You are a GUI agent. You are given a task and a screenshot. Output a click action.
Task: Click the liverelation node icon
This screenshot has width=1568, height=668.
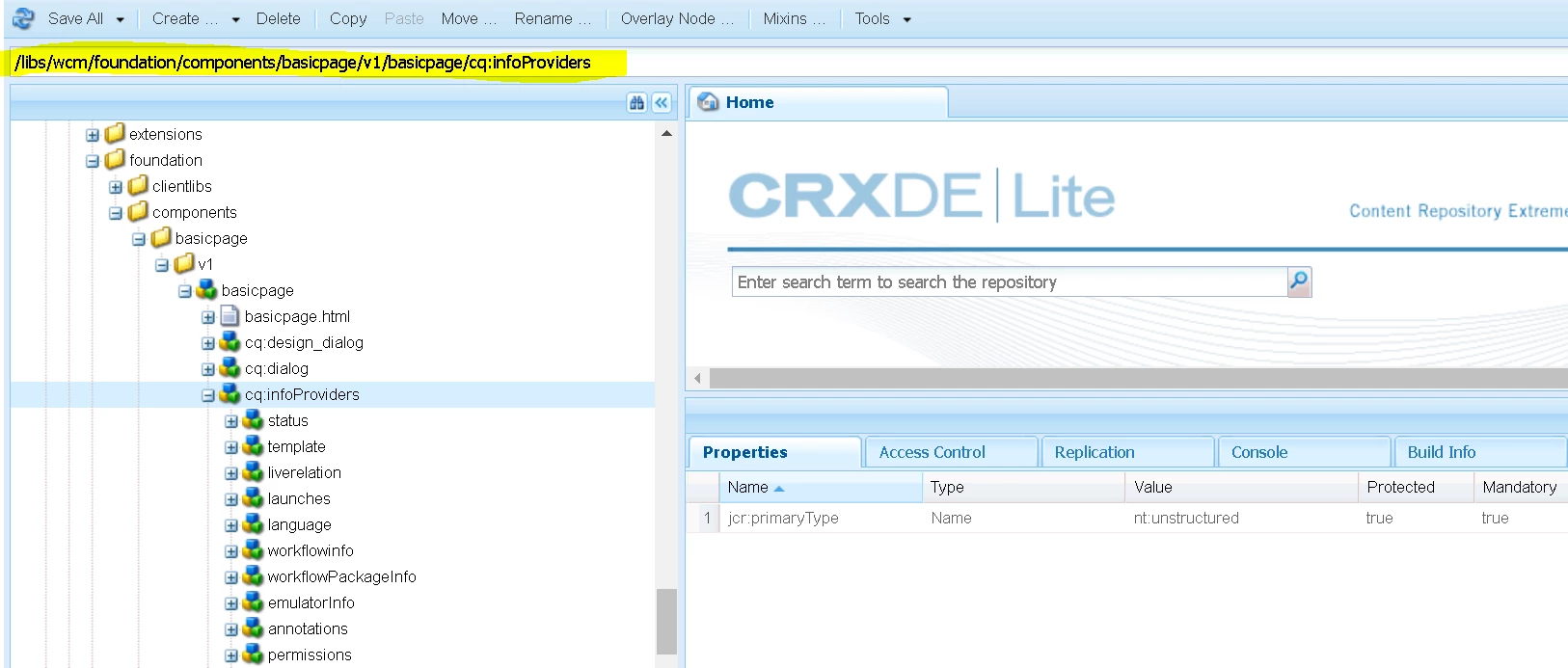tap(253, 471)
